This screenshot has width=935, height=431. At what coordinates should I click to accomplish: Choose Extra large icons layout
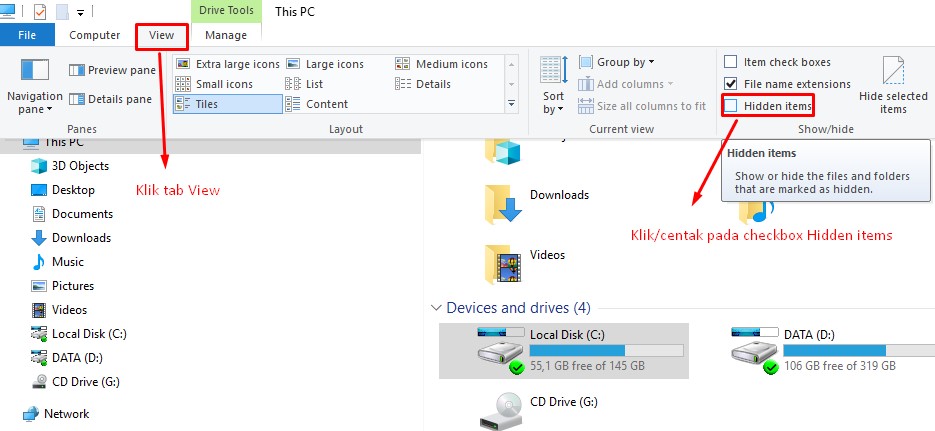coord(228,64)
